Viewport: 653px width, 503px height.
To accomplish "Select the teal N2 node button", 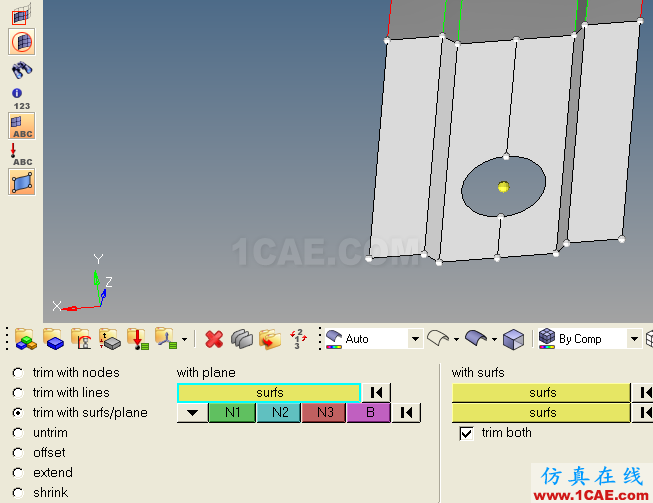I will (279, 413).
